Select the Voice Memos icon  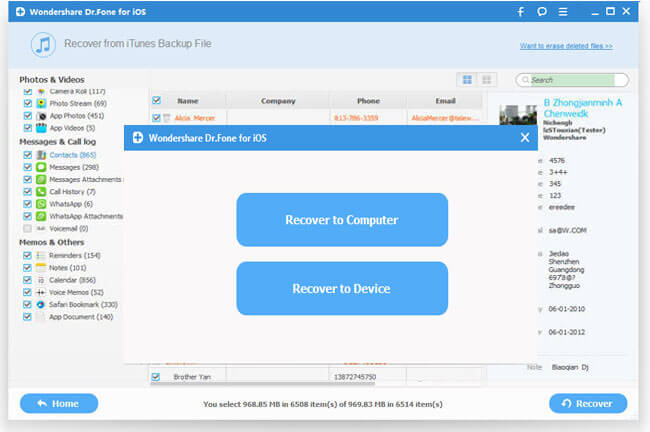40,292
